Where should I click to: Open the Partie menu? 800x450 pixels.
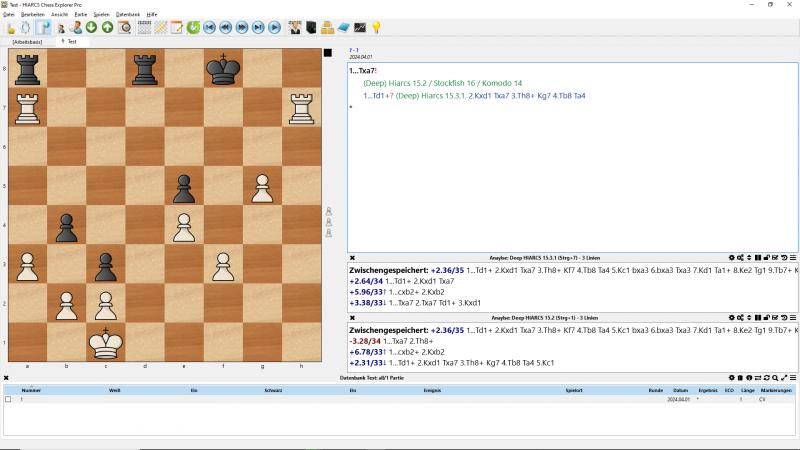[80, 15]
